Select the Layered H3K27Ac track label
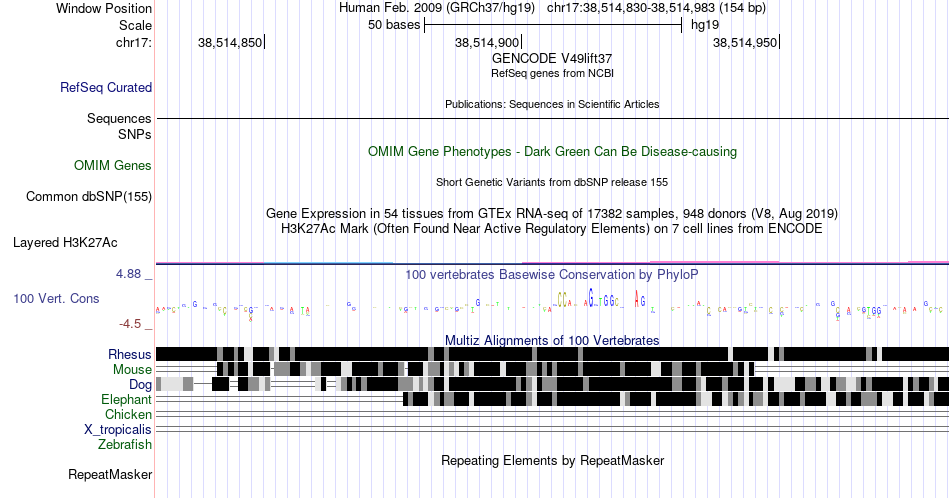The width and height of the screenshot is (950, 498). click(x=65, y=242)
